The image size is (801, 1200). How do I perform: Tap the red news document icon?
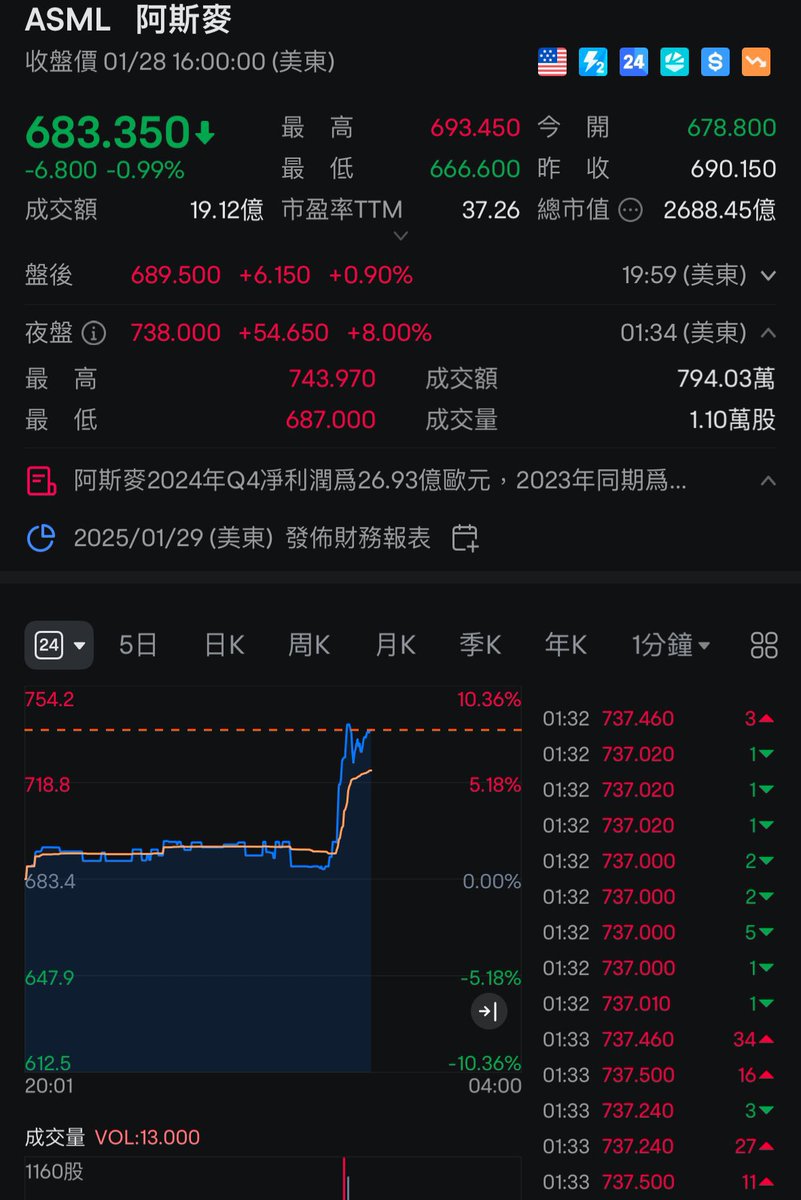tap(40, 481)
